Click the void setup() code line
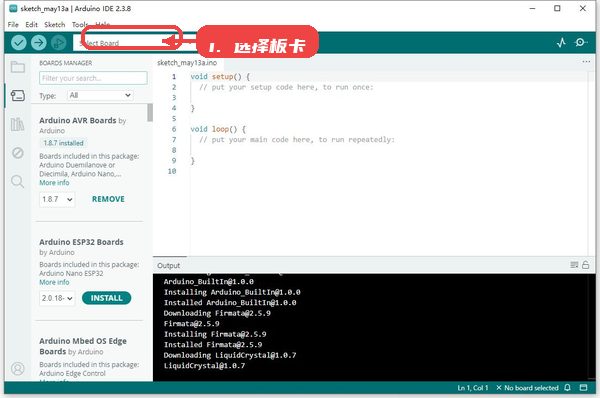This screenshot has width=600, height=398. point(220,77)
